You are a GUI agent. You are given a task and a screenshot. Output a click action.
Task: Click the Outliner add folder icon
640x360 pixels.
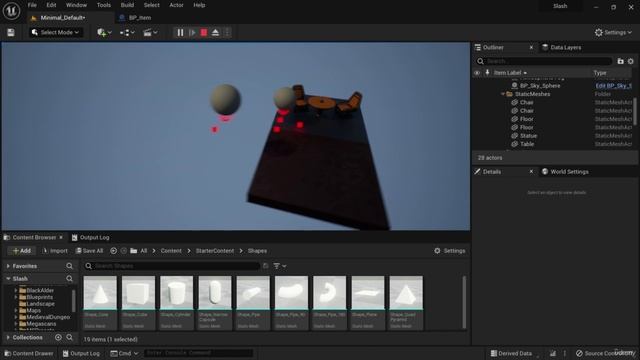(620, 61)
